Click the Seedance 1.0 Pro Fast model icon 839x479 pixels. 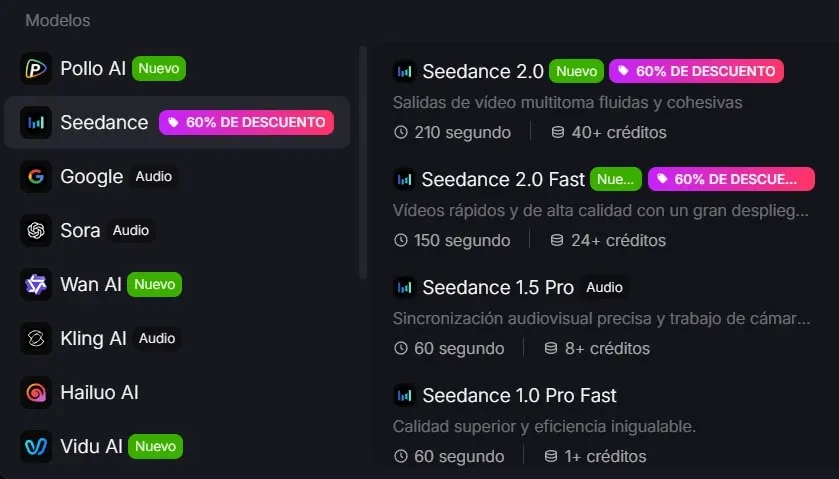[404, 396]
